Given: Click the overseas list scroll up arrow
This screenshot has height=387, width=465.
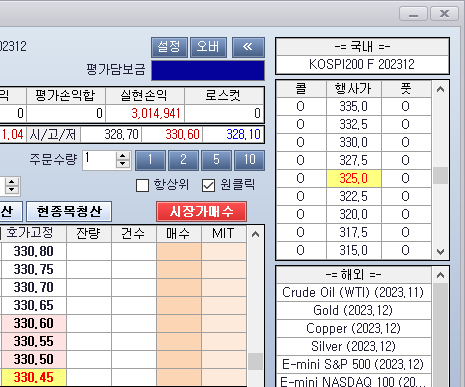Looking at the screenshot, I should 440,275.
